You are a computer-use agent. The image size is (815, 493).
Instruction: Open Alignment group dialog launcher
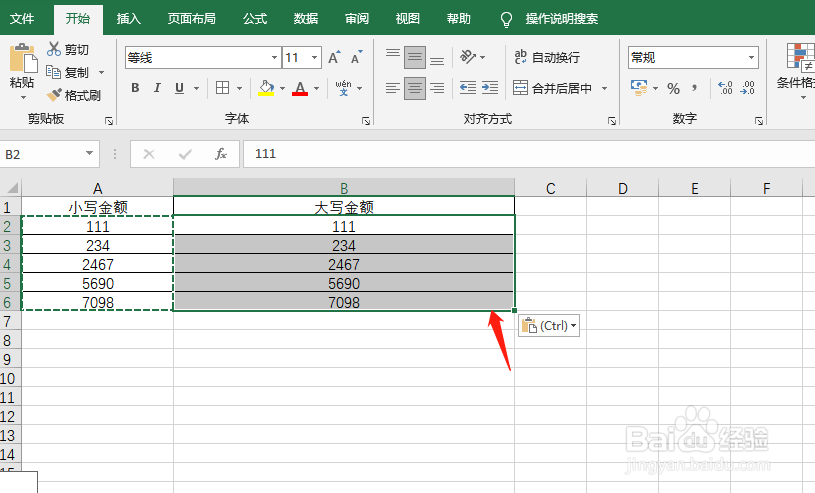click(612, 121)
